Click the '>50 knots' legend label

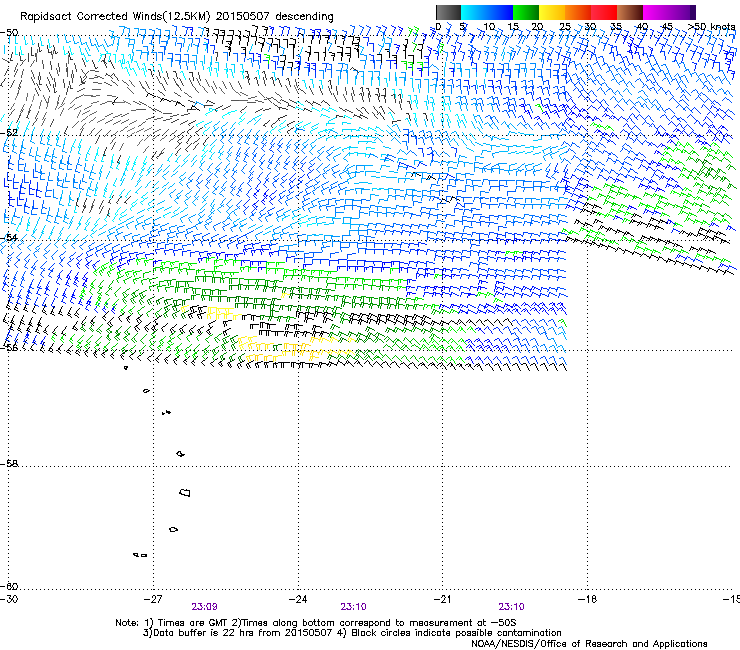[712, 27]
